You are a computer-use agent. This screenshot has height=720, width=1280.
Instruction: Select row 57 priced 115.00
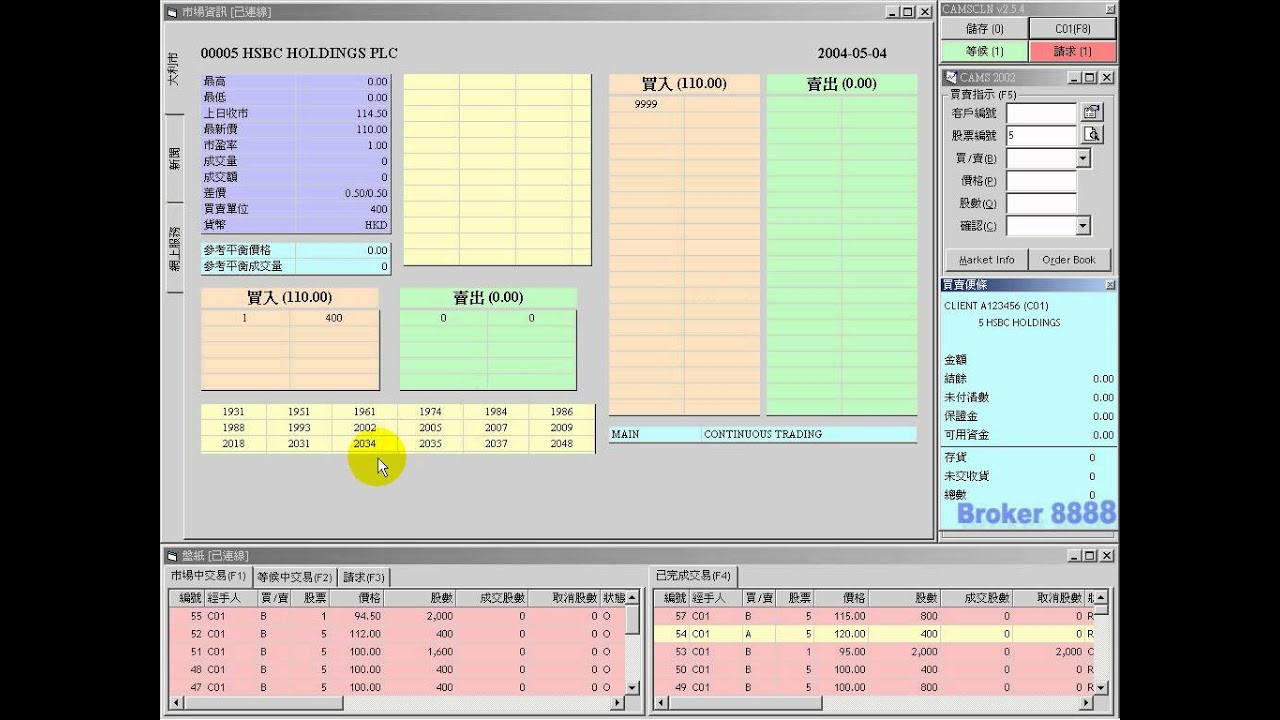pyautogui.click(x=874, y=616)
